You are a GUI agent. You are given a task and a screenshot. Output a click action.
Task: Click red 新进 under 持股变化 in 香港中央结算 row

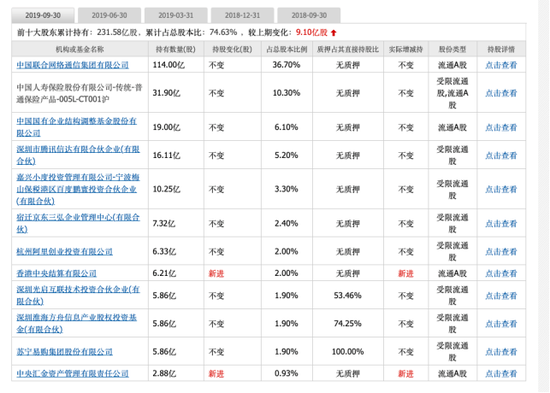[216, 273]
